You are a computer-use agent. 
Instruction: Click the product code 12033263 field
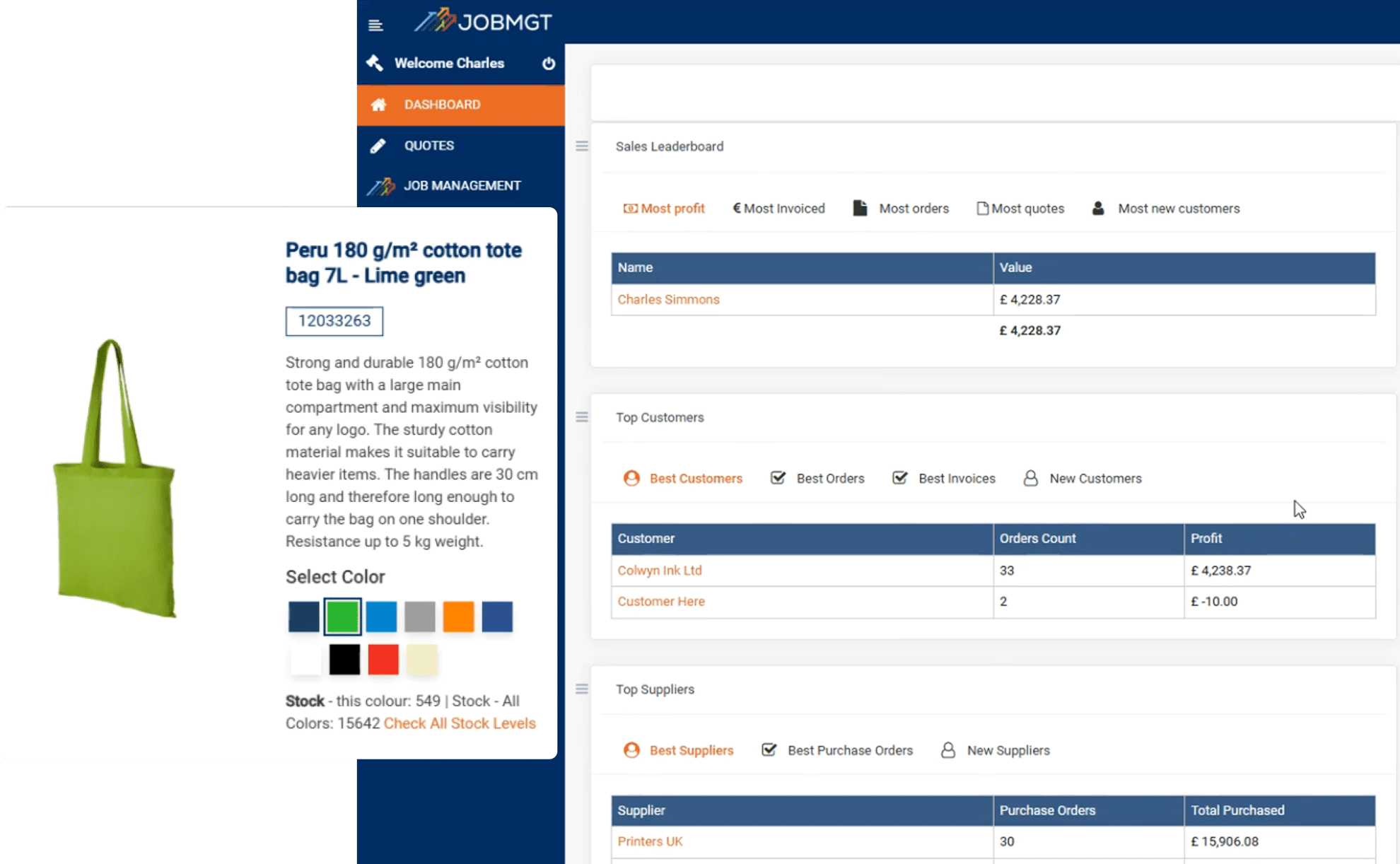(334, 321)
